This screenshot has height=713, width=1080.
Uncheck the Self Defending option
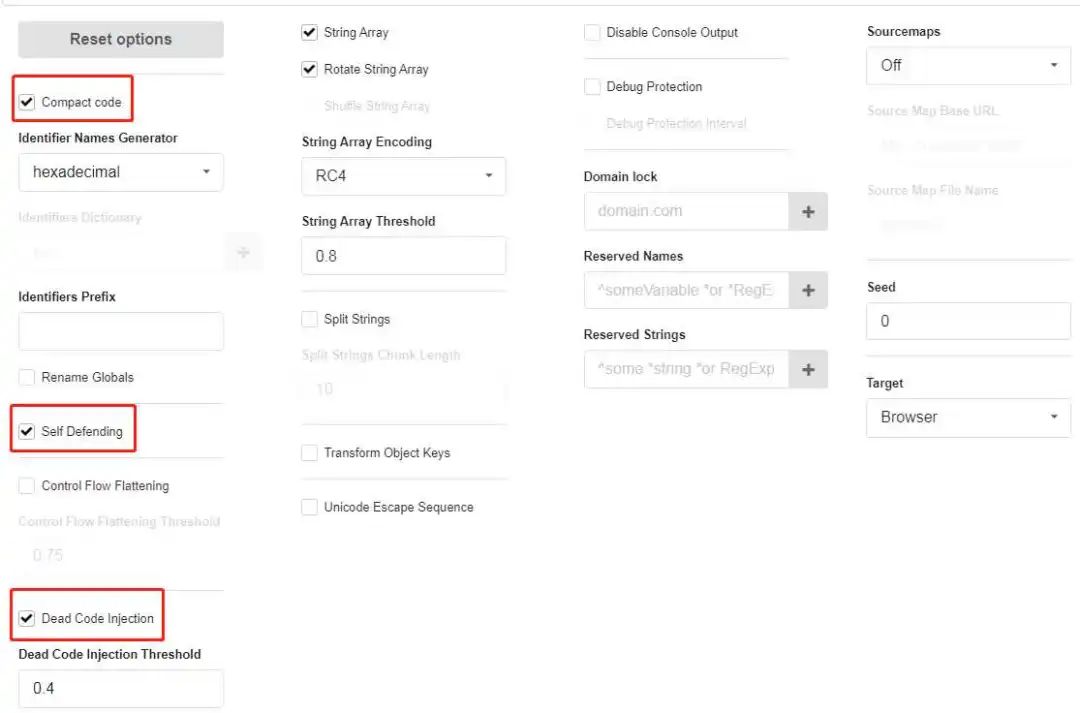[x=27, y=432]
